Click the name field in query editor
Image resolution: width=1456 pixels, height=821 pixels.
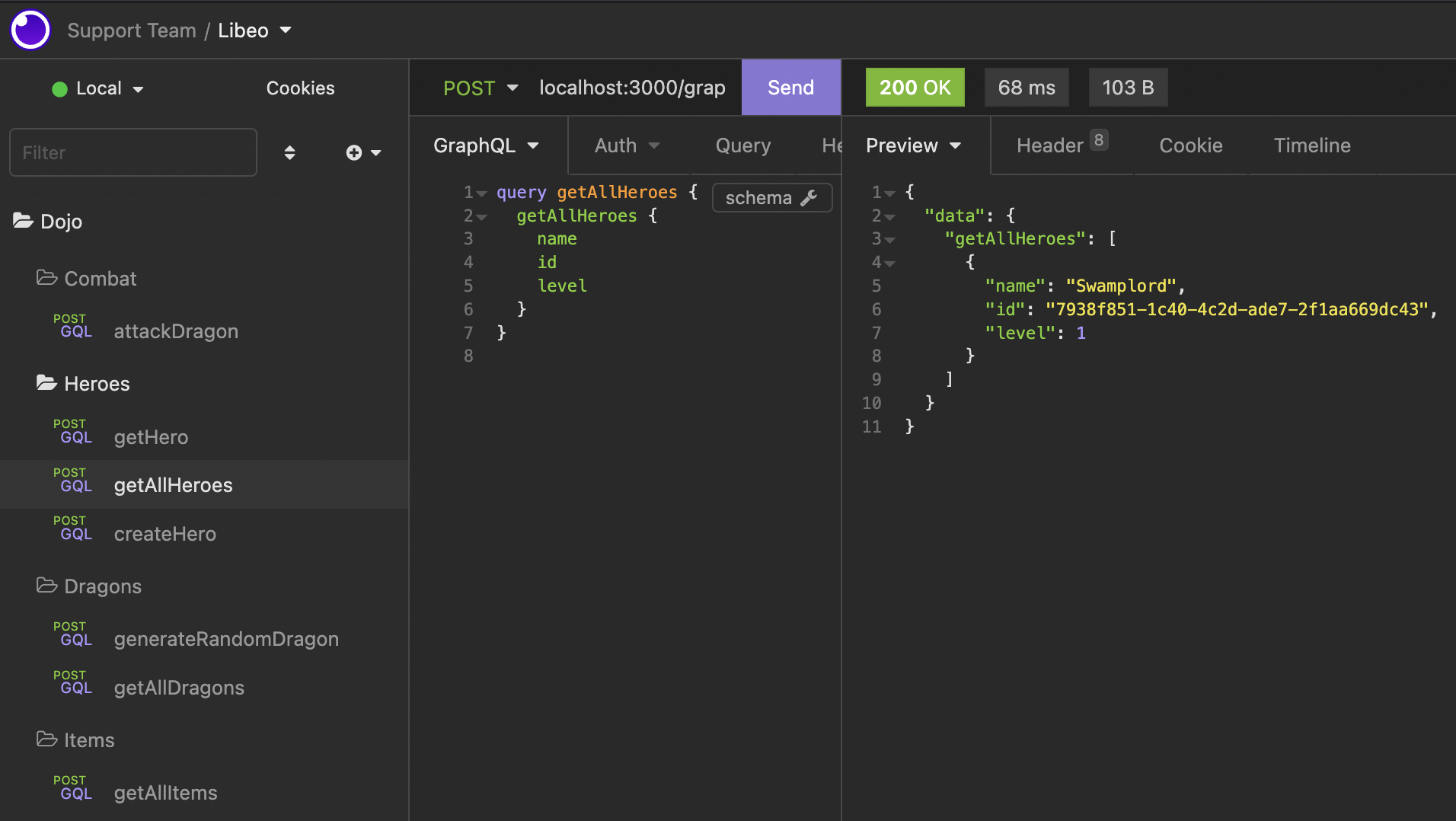[557, 239]
